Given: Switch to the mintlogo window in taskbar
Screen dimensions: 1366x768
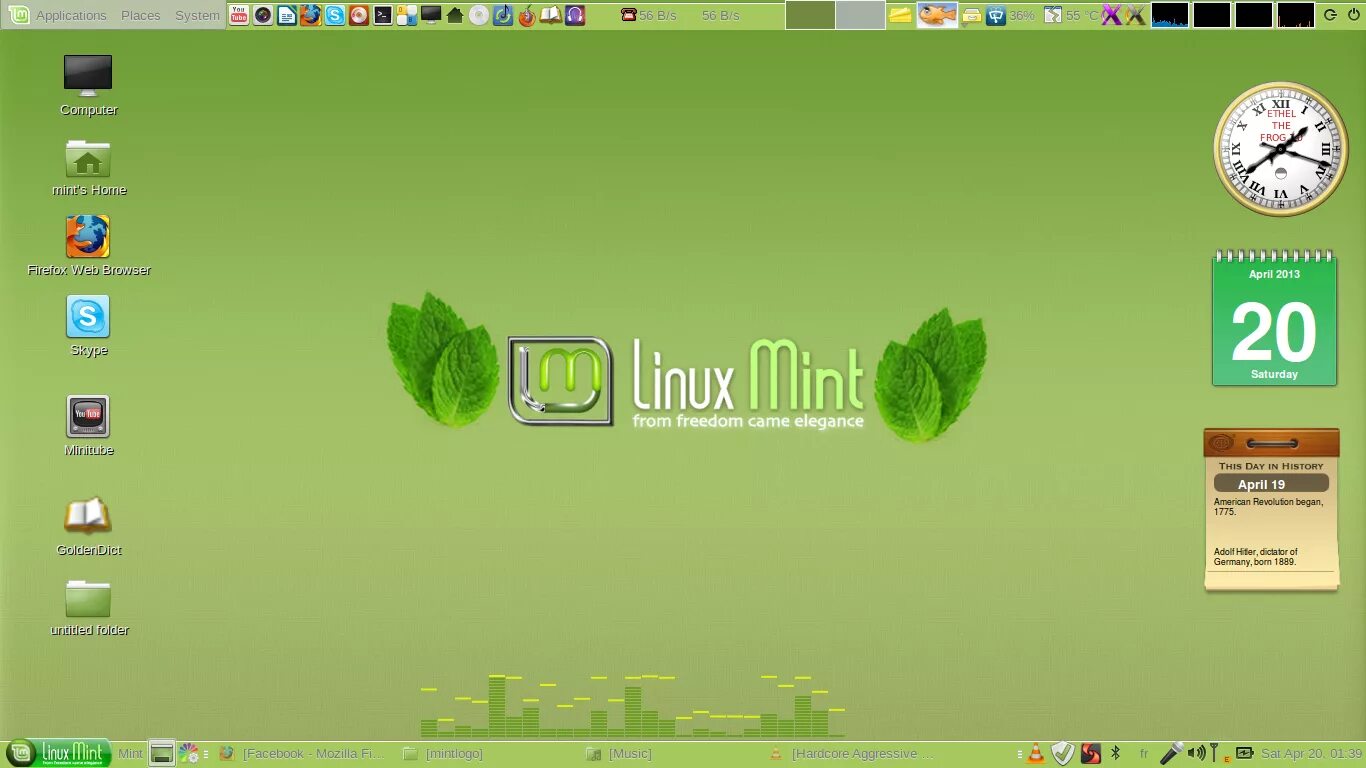Looking at the screenshot, I should [x=443, y=754].
